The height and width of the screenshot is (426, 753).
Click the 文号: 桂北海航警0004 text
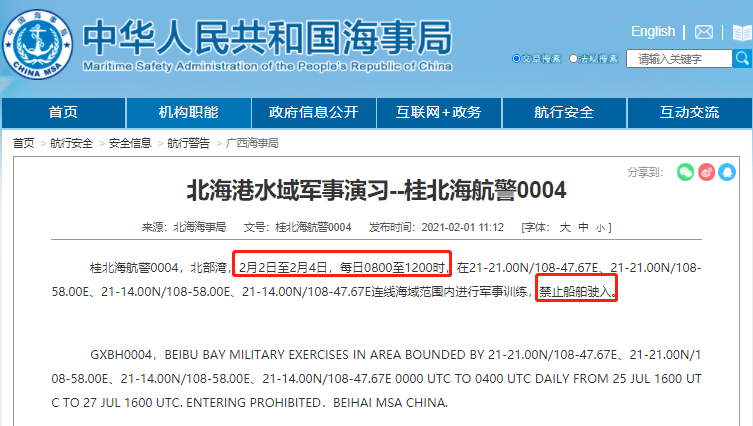pyautogui.click(x=297, y=227)
